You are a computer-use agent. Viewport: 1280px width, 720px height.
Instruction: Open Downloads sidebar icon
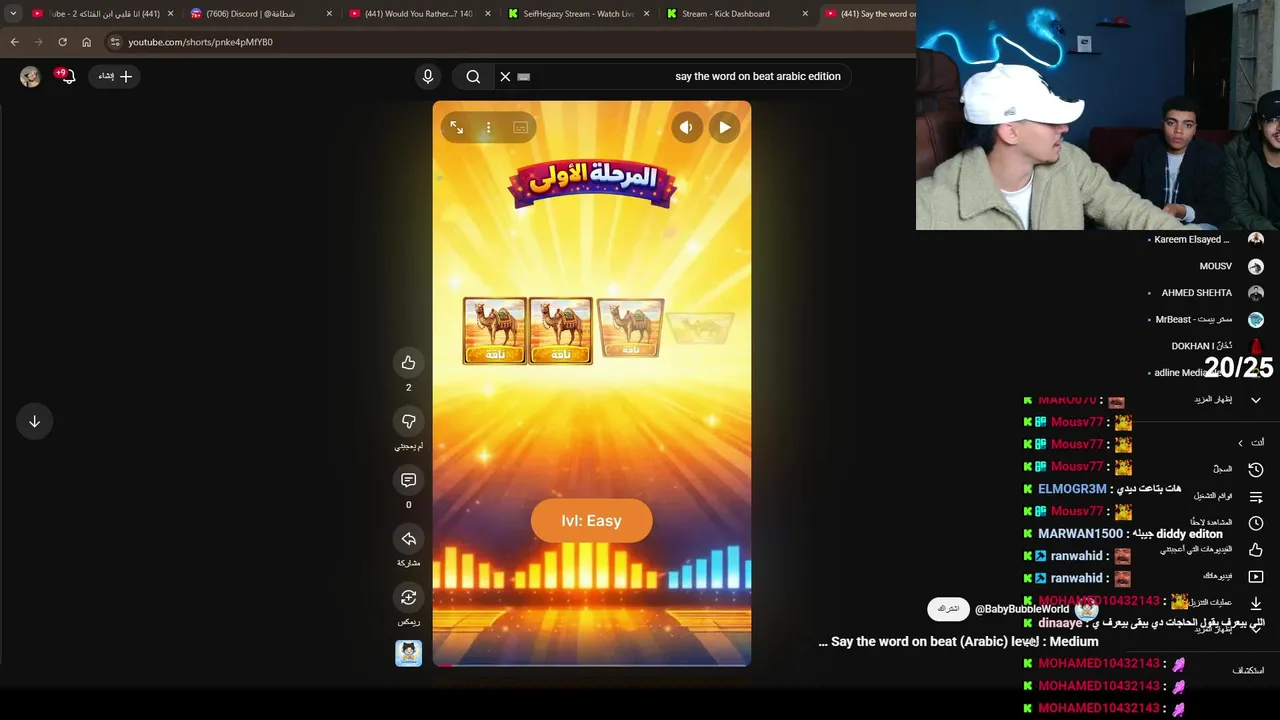coord(1256,603)
